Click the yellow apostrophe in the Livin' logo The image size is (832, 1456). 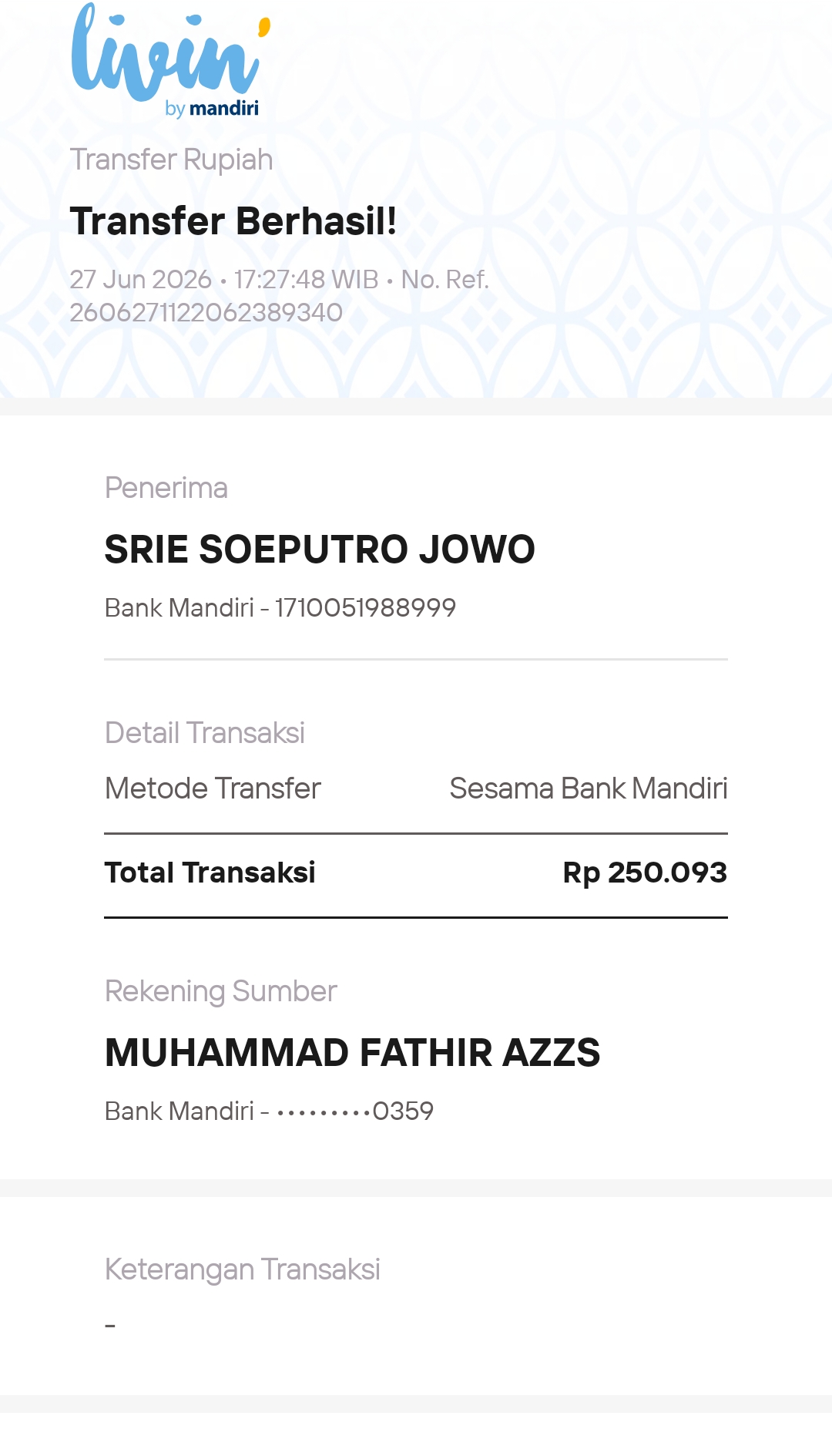click(264, 28)
